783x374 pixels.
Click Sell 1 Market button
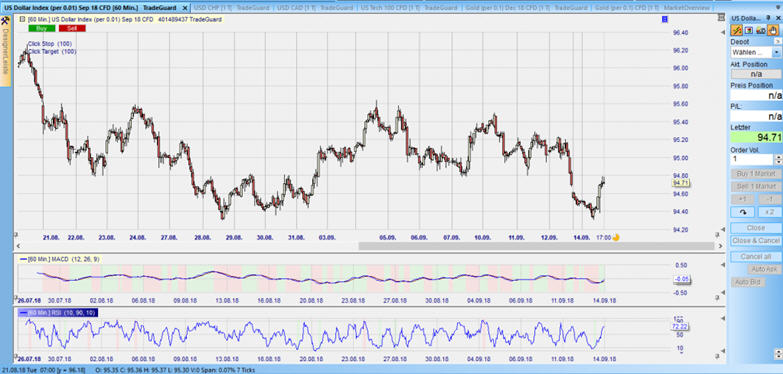pos(756,186)
